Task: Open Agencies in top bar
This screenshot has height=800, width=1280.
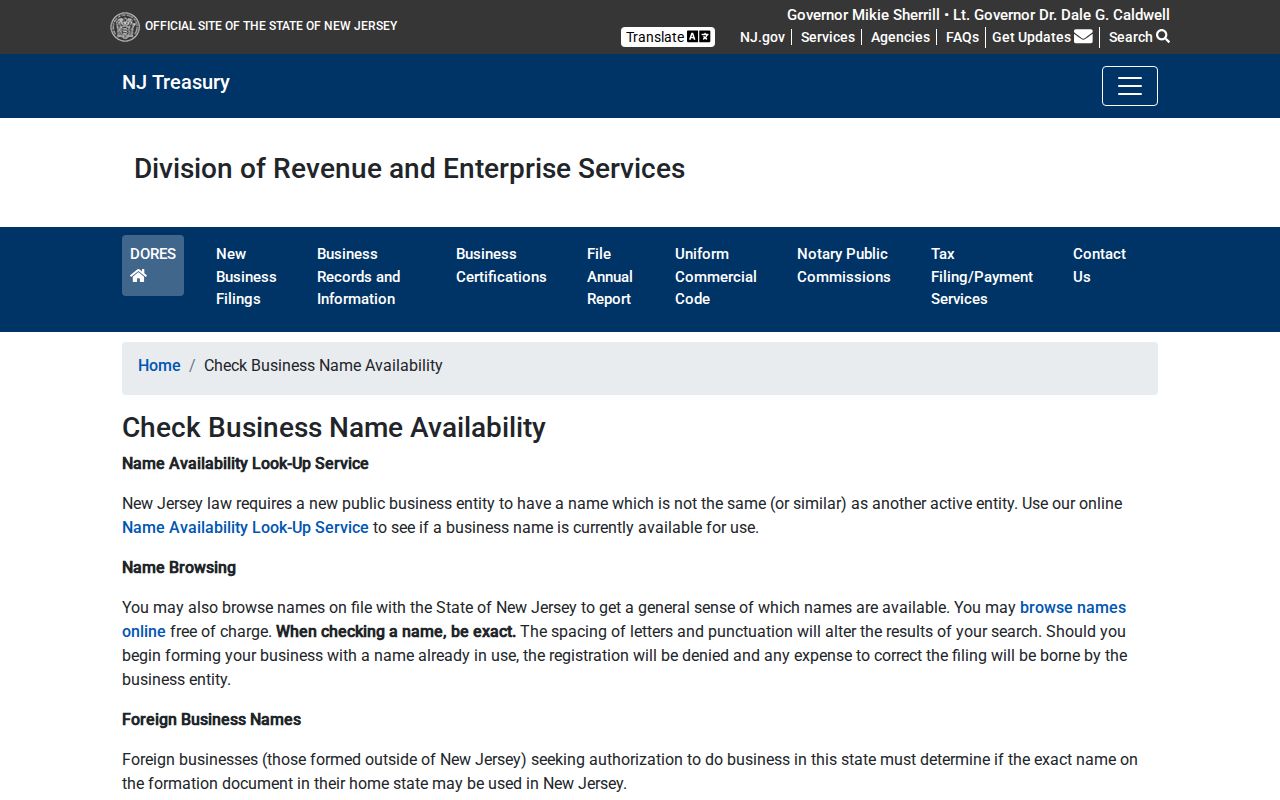Action: (900, 37)
